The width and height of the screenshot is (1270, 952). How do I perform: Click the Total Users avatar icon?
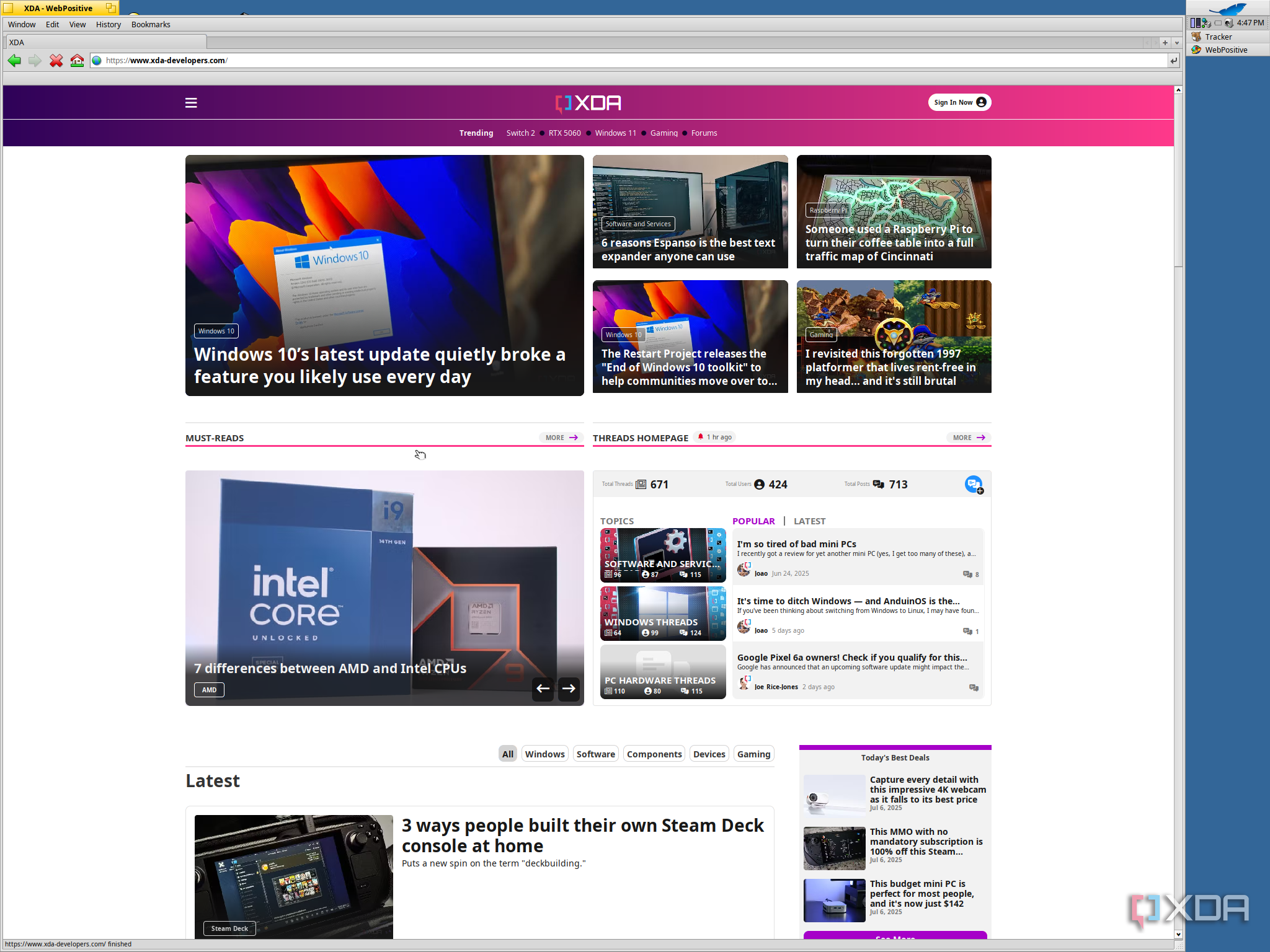760,485
